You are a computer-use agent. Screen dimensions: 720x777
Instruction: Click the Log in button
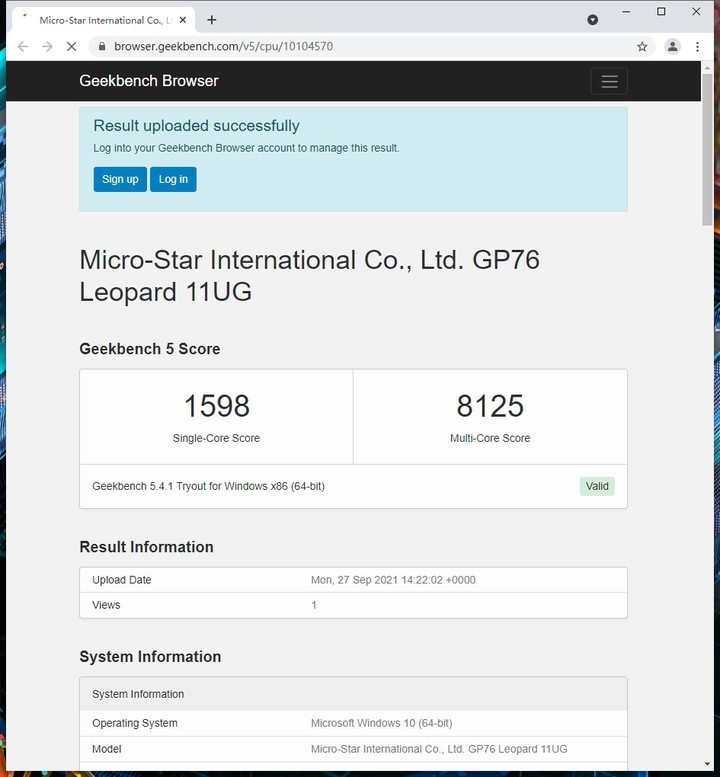click(173, 179)
